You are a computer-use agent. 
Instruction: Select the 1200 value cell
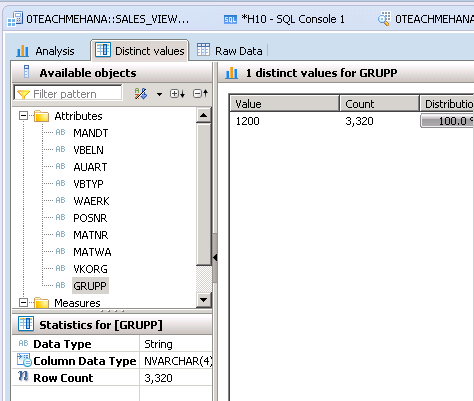pyautogui.click(x=247, y=121)
